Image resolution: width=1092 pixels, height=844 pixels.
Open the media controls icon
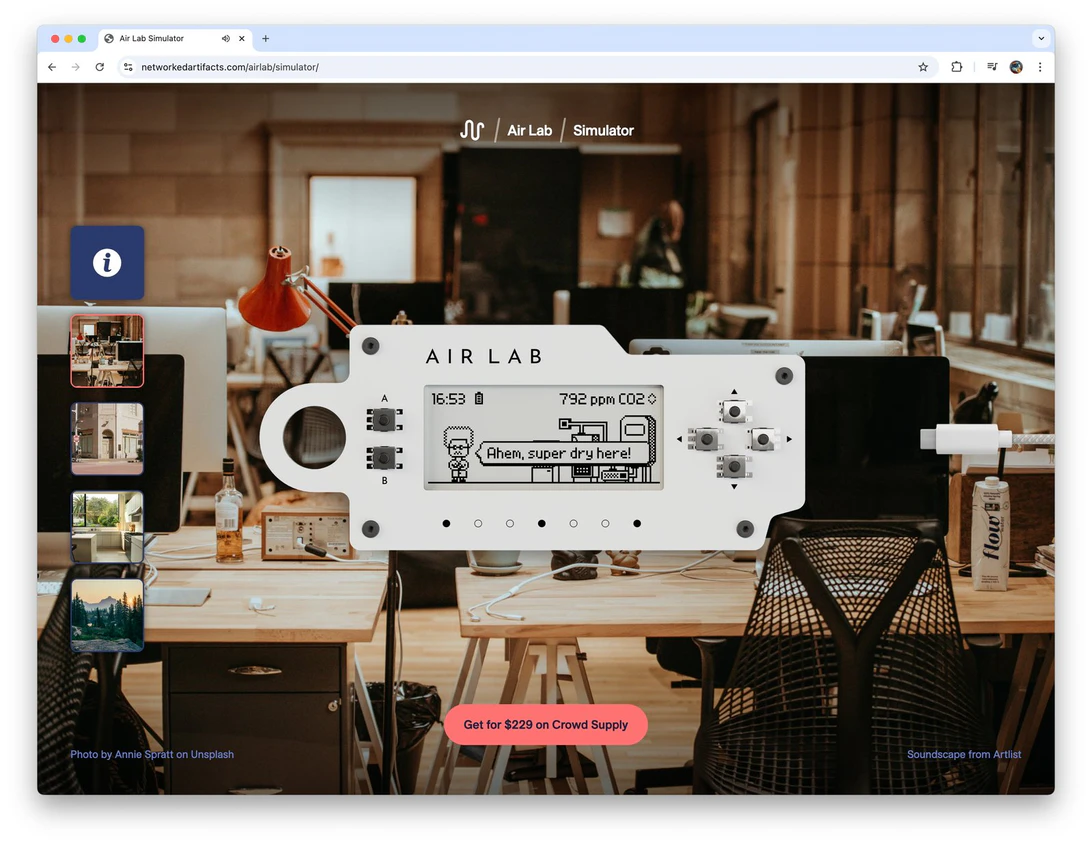992,67
